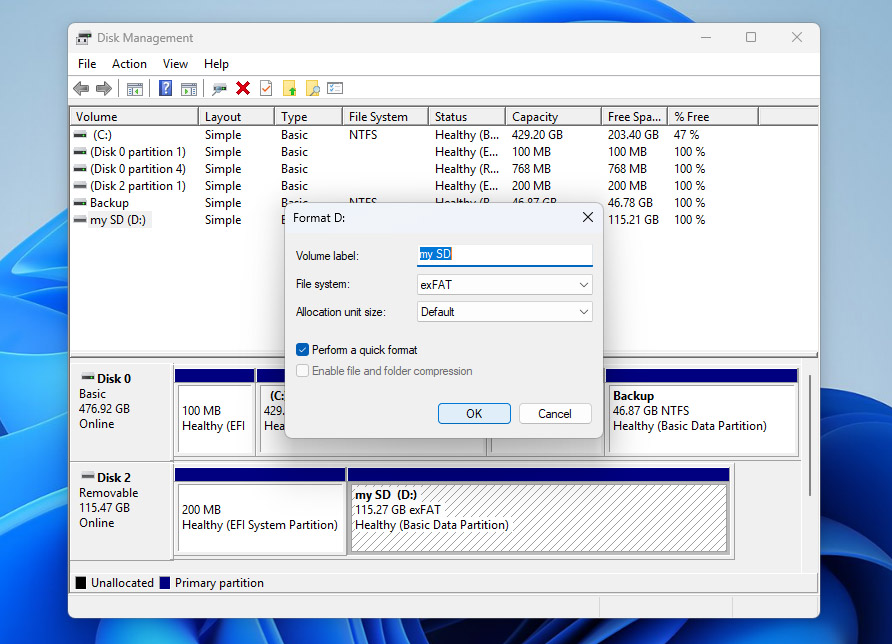Screen dimensions: 892x644
Task: Sort by the File System column header
Action: click(x=385, y=117)
